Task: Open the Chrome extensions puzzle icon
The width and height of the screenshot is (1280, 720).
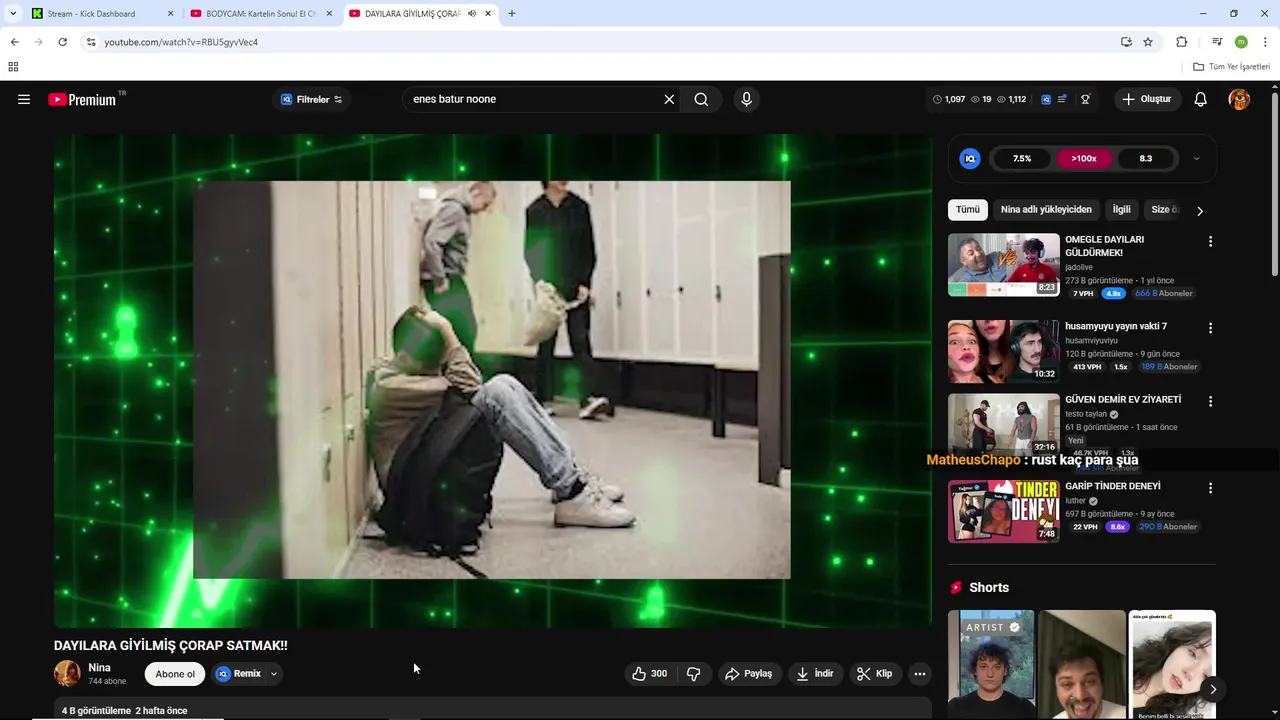Action: click(1181, 42)
